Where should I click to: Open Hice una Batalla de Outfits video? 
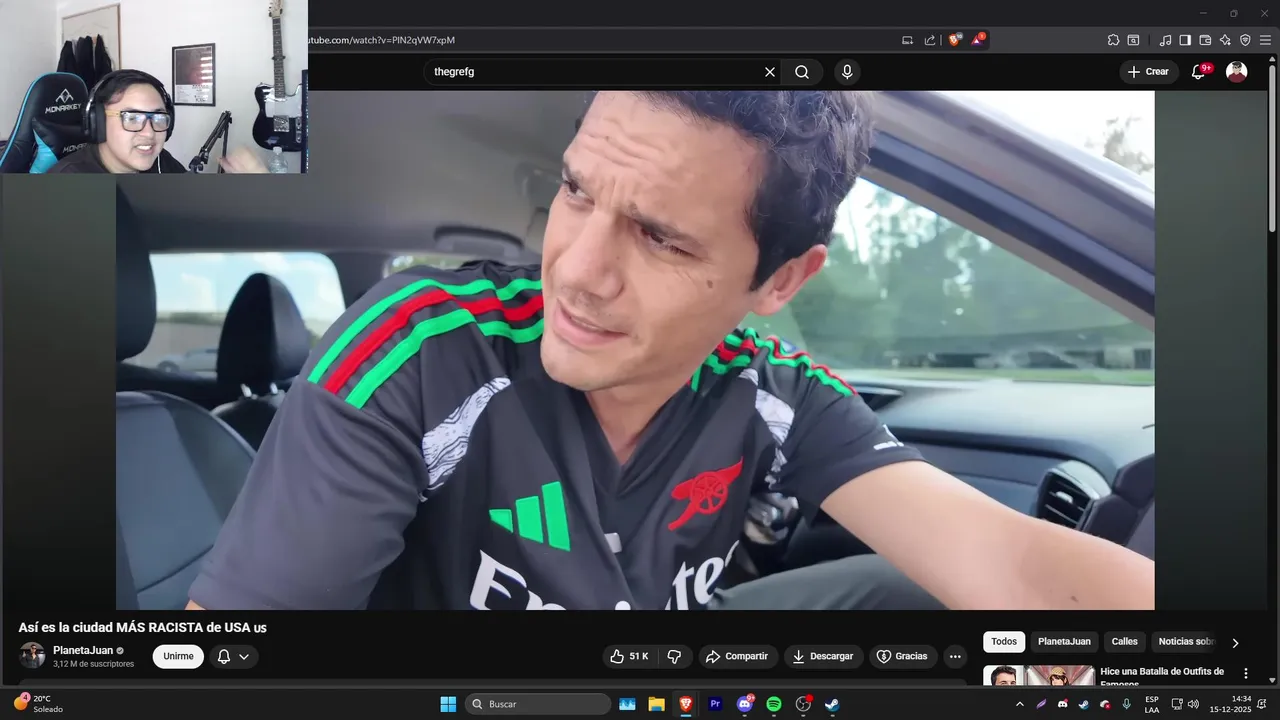1162,677
